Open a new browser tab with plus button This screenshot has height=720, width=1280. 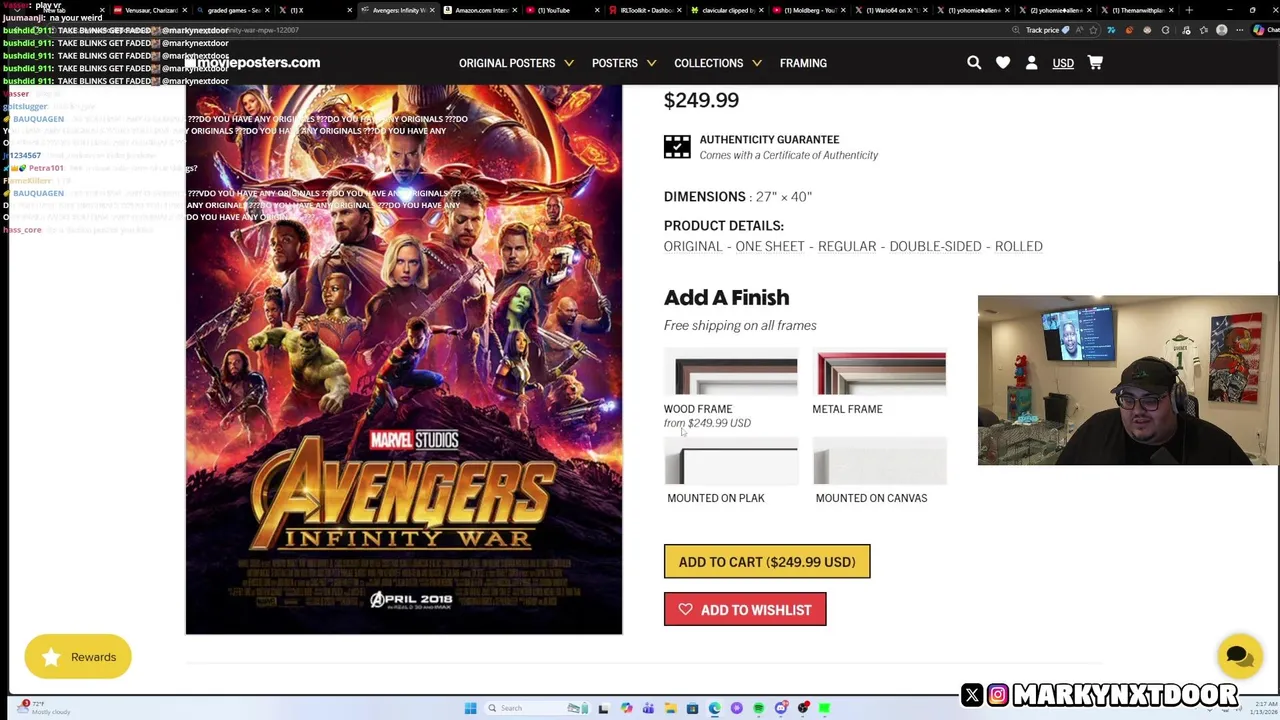(x=1188, y=10)
